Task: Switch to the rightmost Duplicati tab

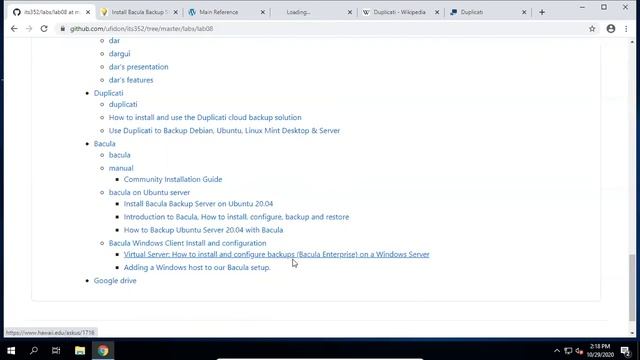Action: click(487, 12)
